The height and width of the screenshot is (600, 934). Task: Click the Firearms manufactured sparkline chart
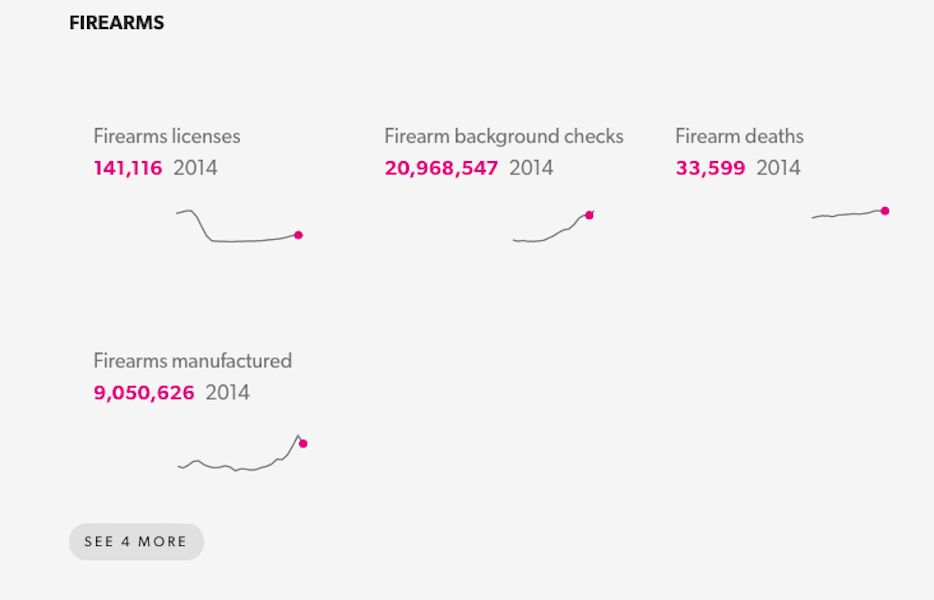coord(242,453)
